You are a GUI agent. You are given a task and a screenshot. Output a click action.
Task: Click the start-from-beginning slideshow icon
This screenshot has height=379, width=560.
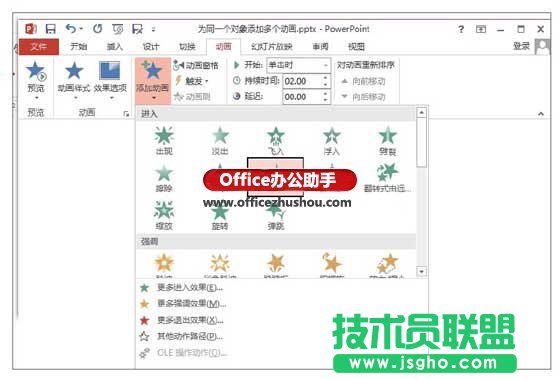click(118, 29)
